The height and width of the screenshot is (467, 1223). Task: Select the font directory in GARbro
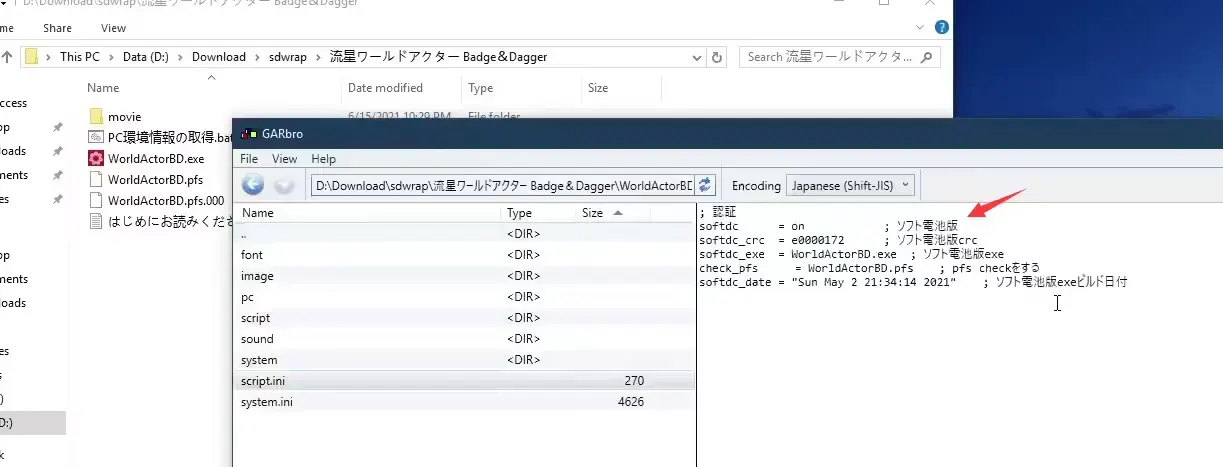[x=464, y=255]
